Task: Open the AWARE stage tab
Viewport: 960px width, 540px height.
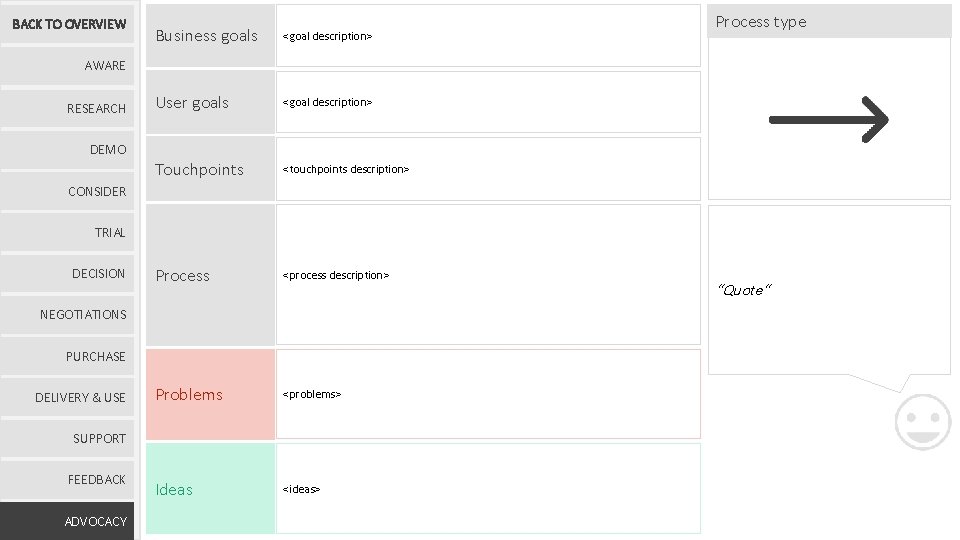Action: 68,66
